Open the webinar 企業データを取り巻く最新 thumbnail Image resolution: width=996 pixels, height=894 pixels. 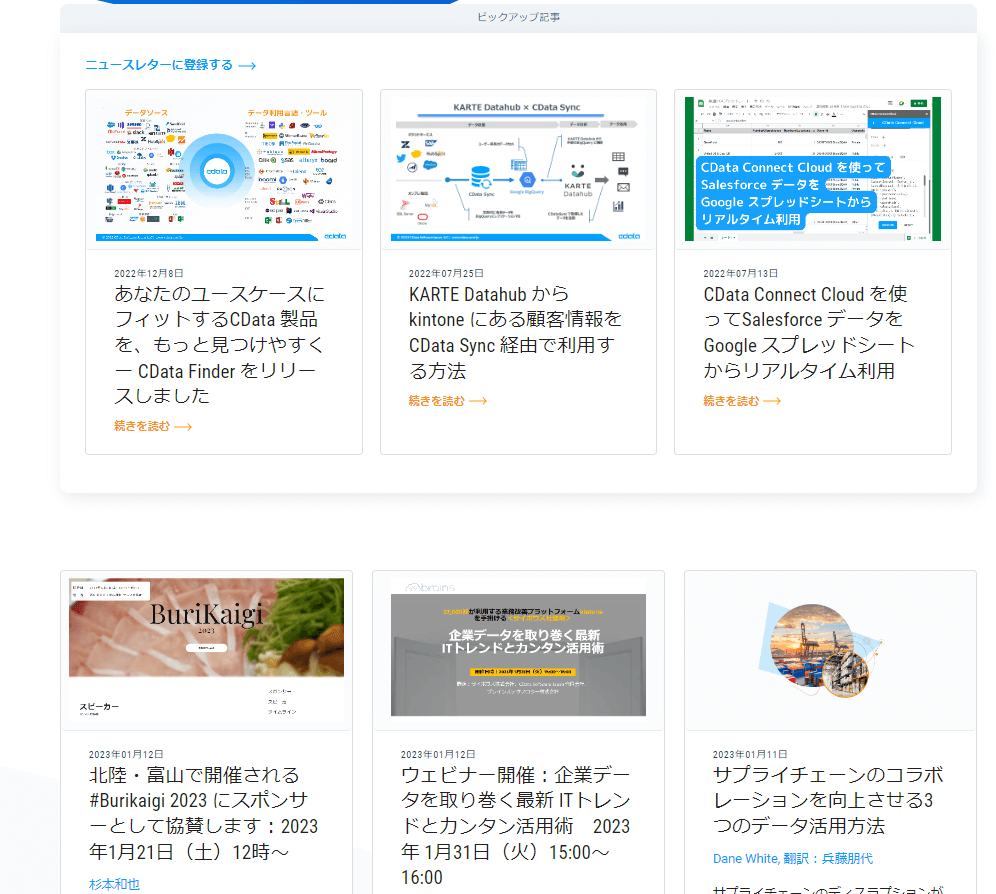[518, 651]
